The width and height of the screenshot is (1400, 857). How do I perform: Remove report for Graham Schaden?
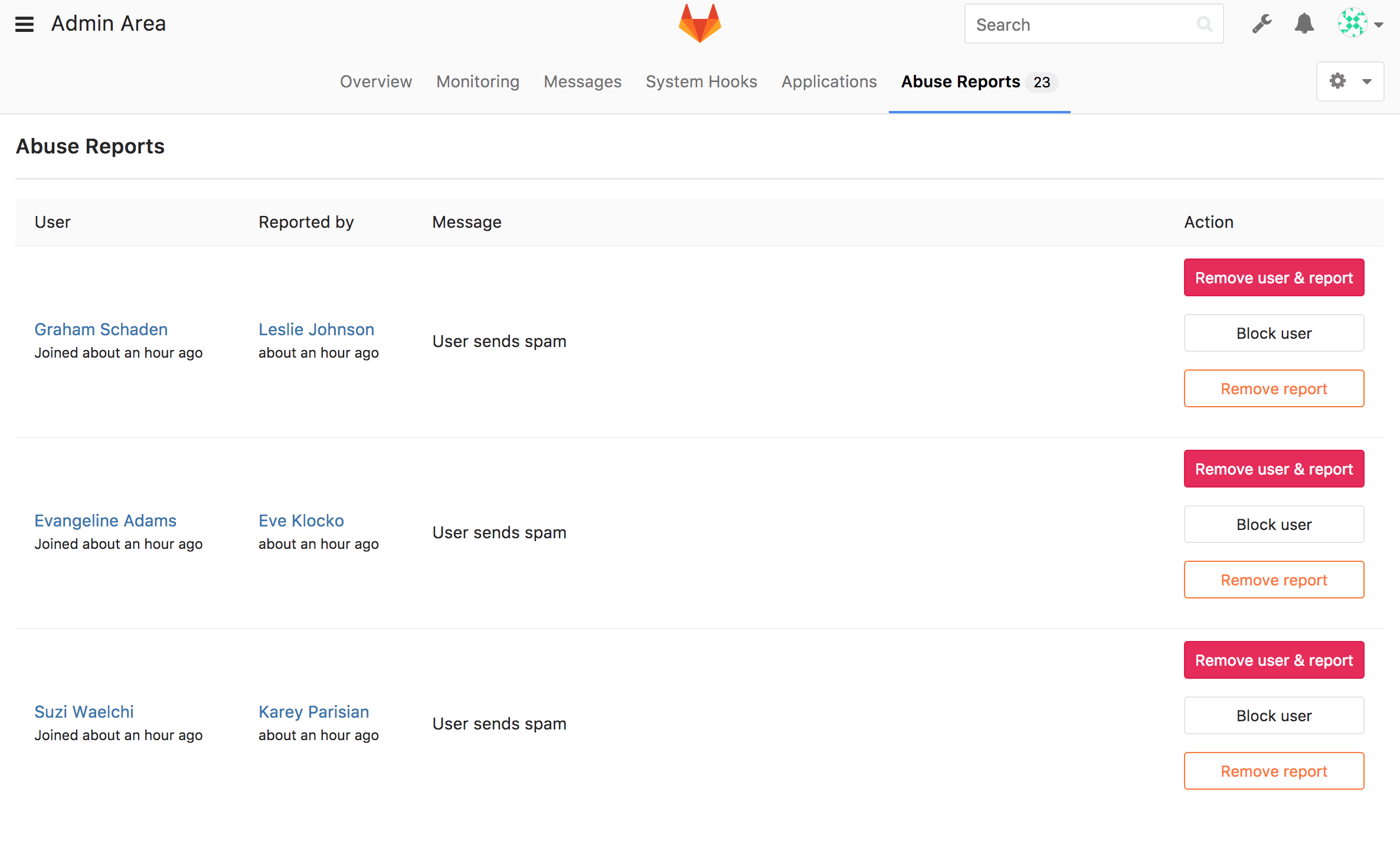pyautogui.click(x=1274, y=388)
